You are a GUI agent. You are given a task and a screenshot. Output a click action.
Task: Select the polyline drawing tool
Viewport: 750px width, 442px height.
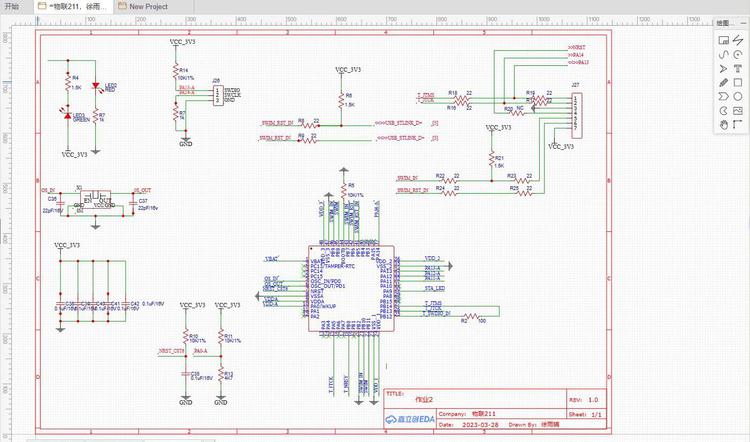[738, 41]
